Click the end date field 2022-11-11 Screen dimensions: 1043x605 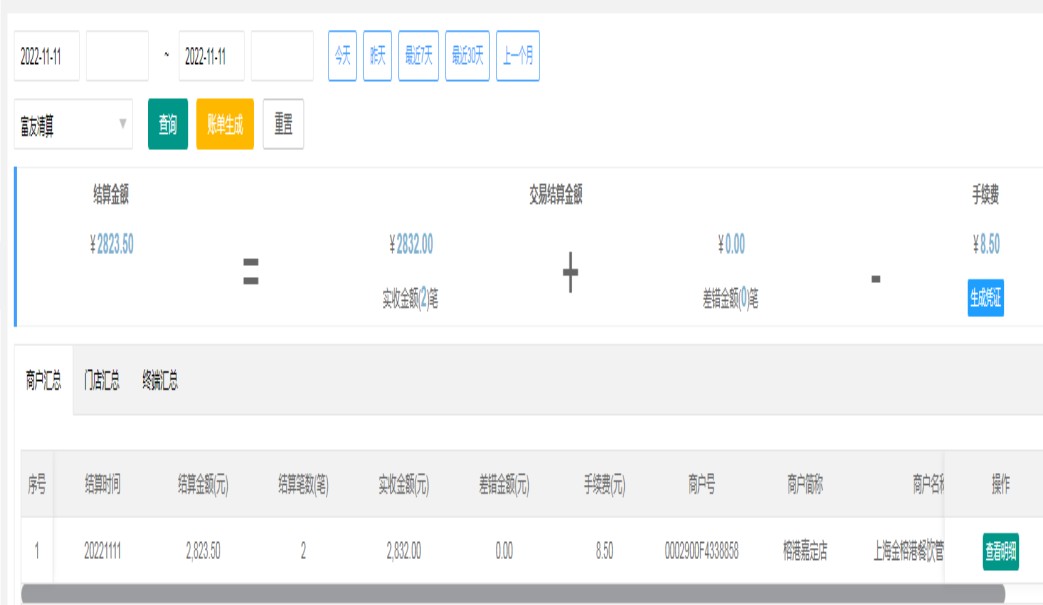click(x=211, y=56)
